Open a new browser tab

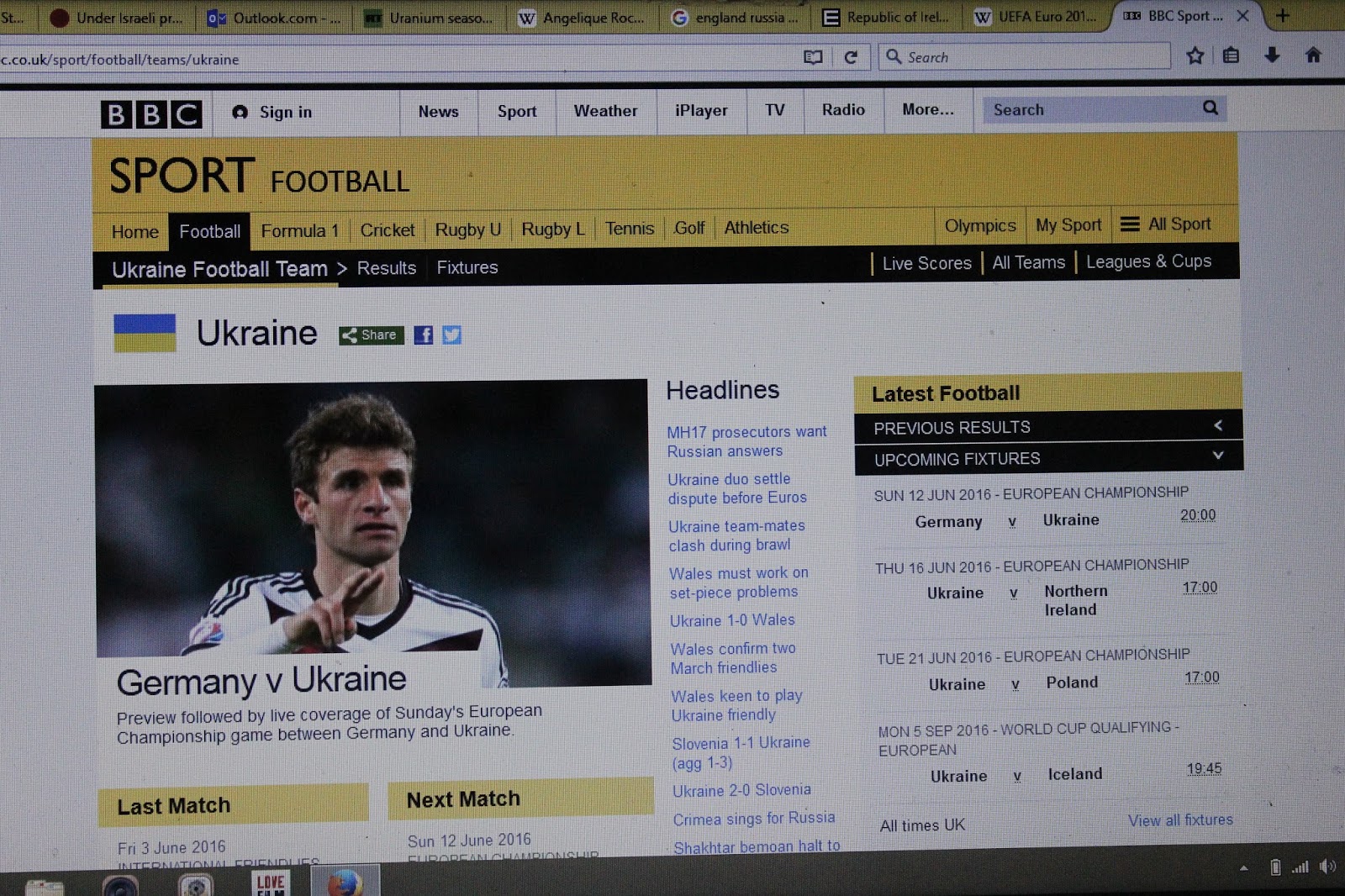coord(1283,15)
